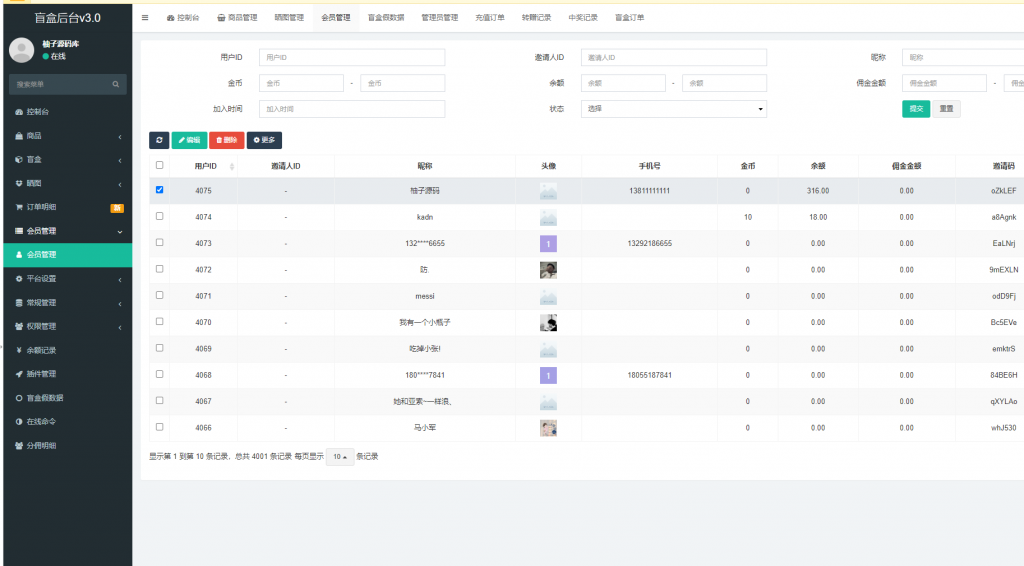1024x566 pixels.
Task: Check the checkbox for user 4071
Action: click(159, 295)
